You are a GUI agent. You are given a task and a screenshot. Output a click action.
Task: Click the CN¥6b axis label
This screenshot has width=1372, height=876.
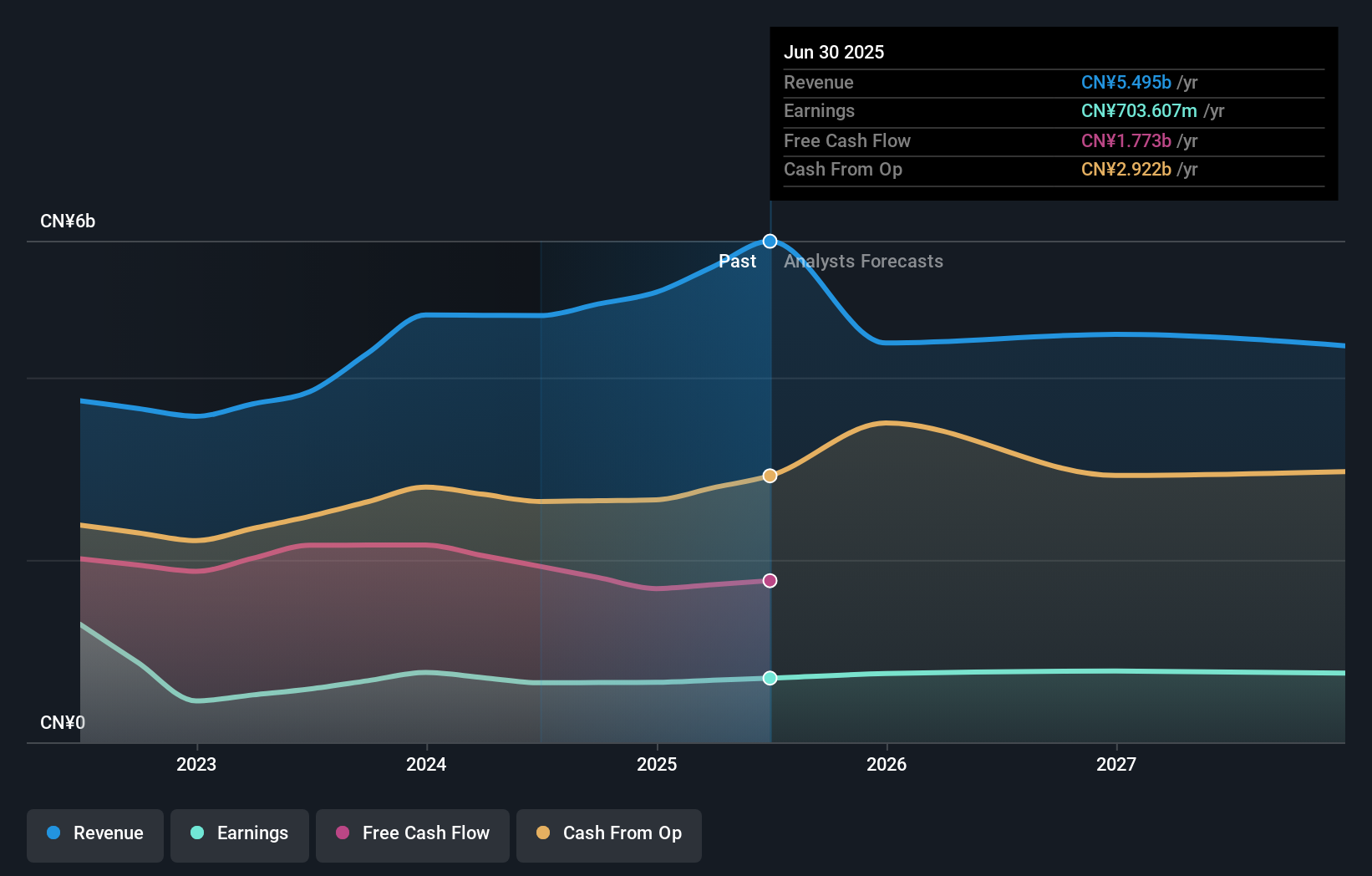pos(68,221)
